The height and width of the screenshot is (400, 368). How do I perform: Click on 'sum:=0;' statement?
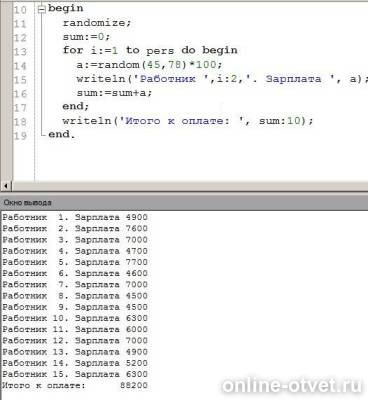[86, 36]
